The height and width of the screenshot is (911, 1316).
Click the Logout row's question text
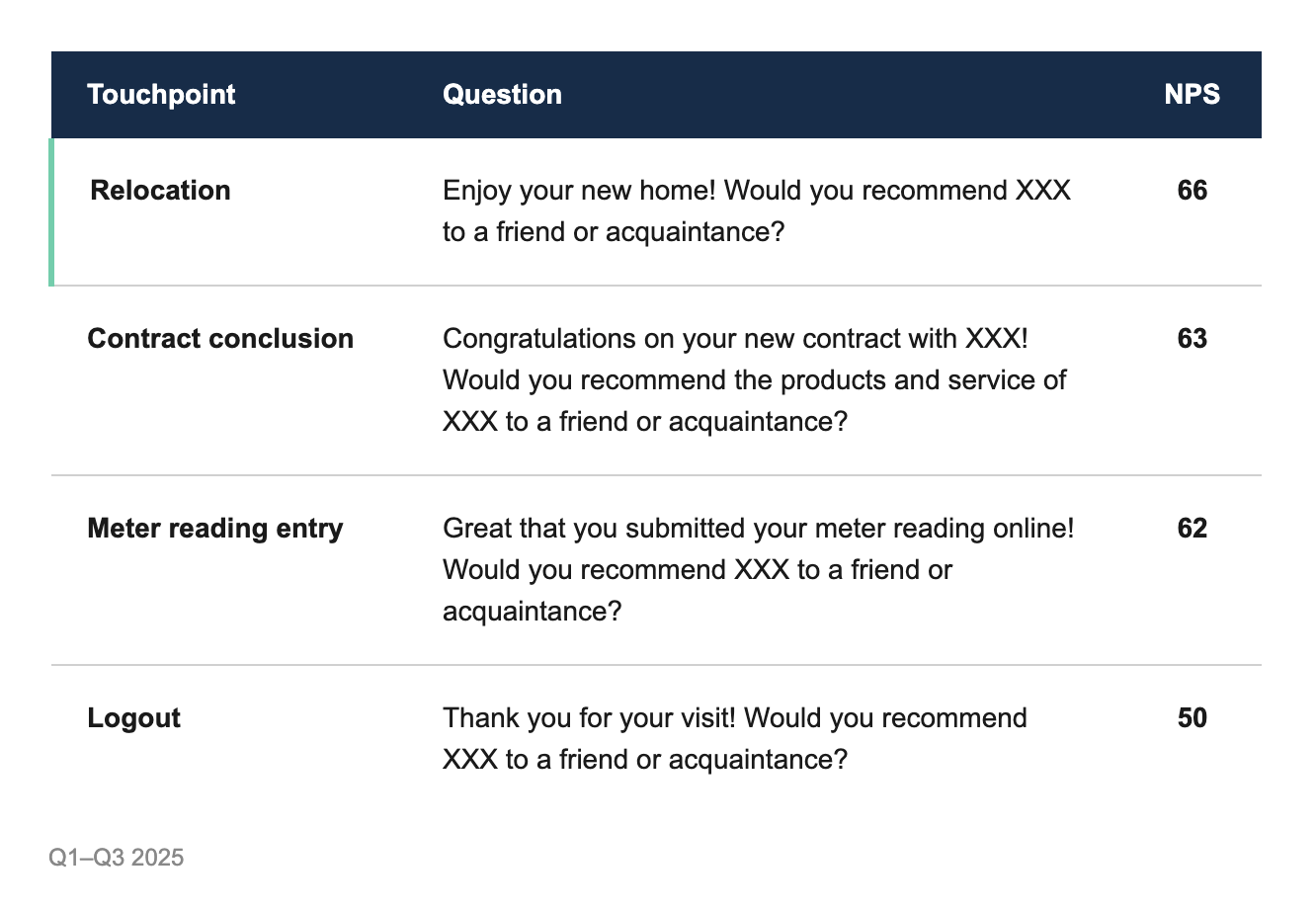[x=735, y=739]
